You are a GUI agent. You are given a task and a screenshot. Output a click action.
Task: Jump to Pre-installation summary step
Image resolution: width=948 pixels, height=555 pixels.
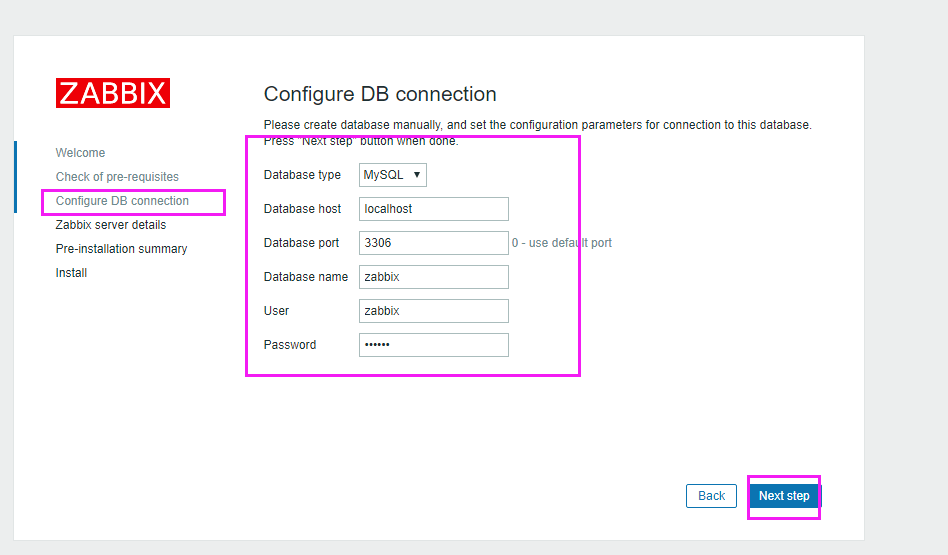tap(121, 249)
